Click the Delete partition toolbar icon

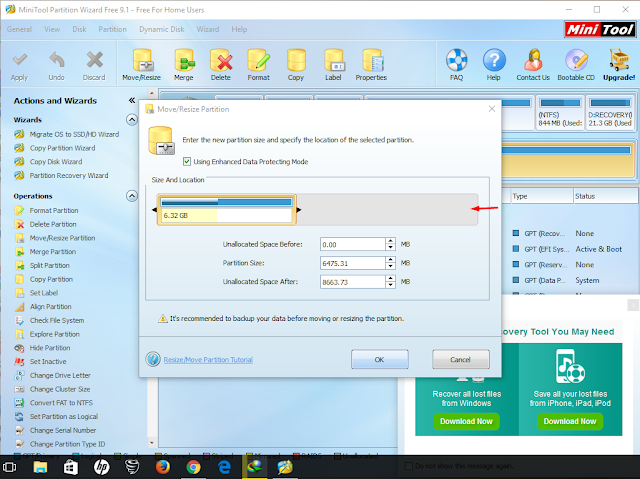click(221, 60)
